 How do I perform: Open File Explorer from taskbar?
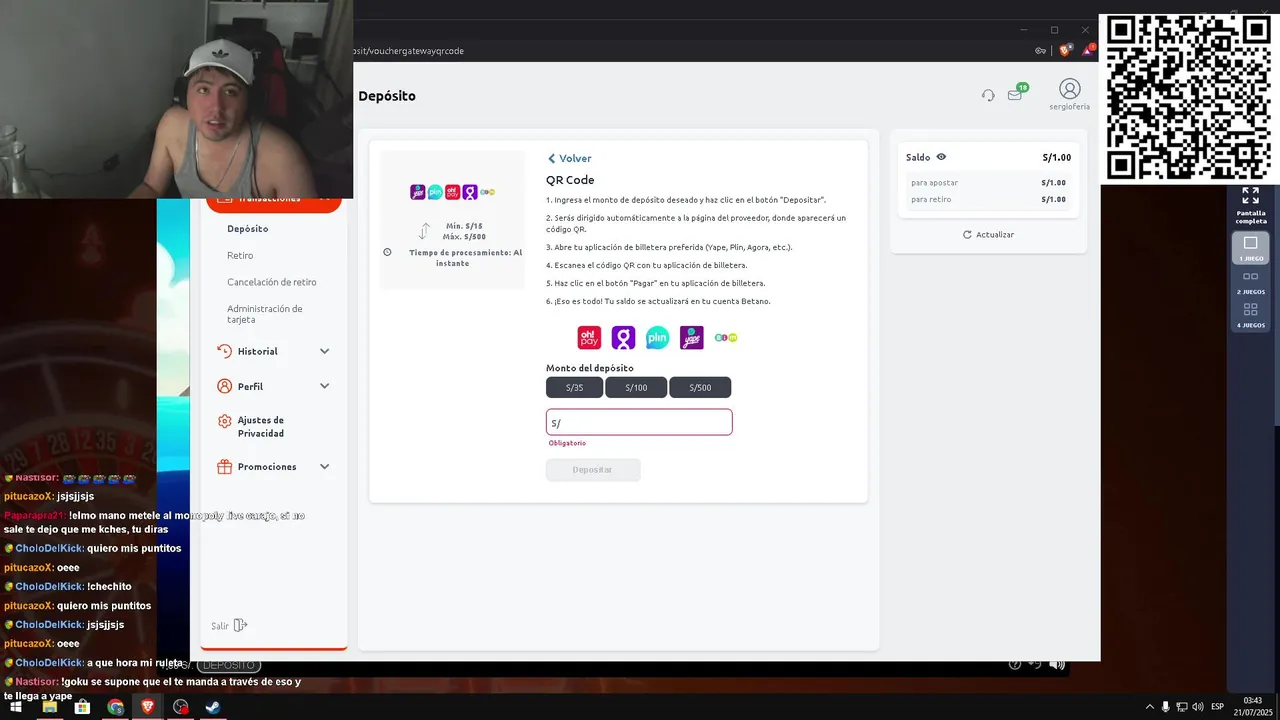point(49,707)
